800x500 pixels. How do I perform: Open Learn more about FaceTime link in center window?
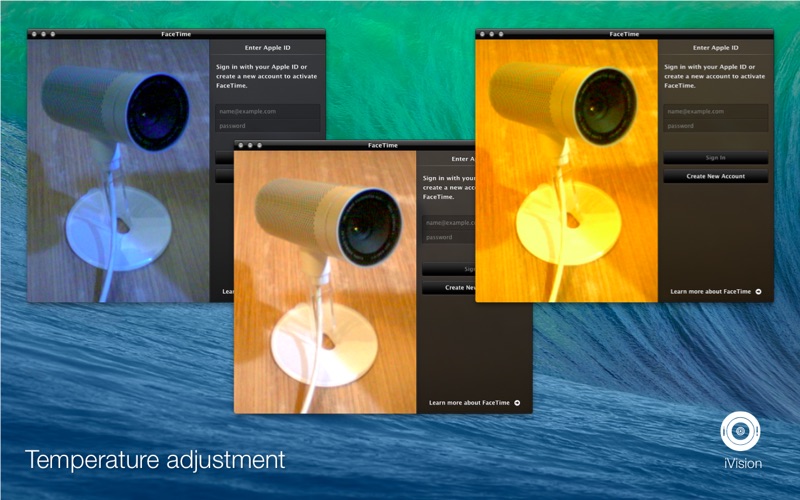[x=469, y=403]
